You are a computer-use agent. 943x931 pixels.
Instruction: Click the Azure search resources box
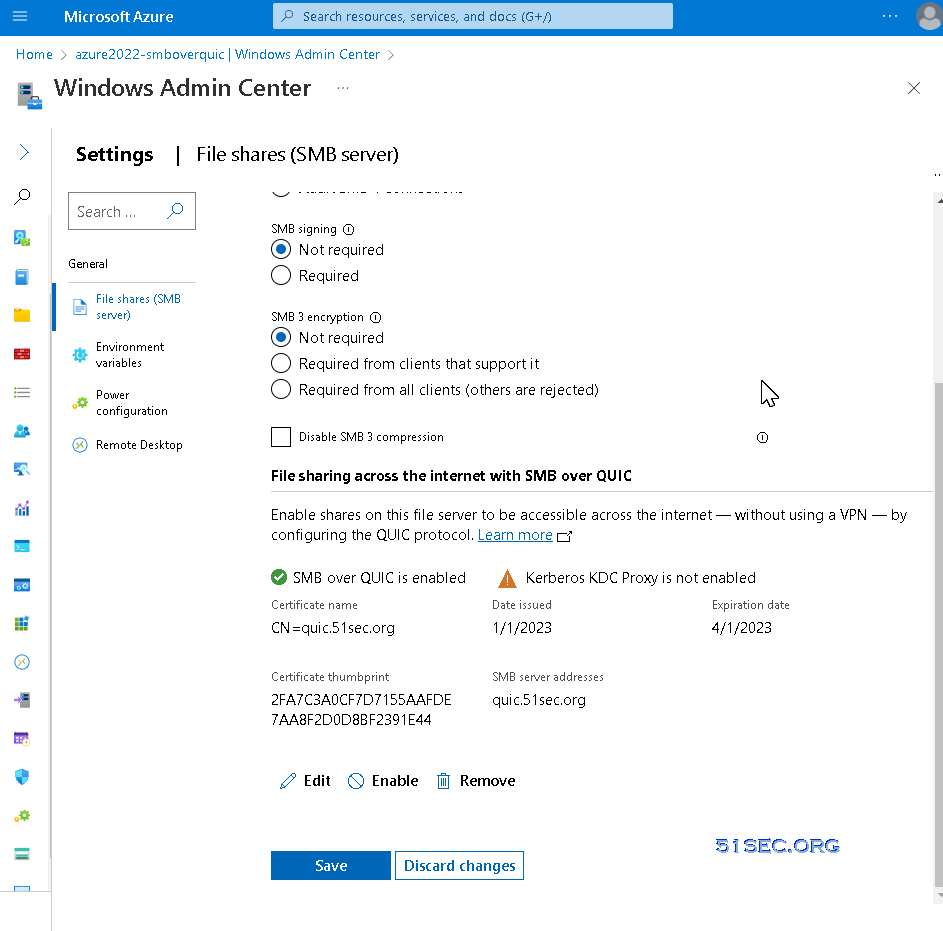coord(473,16)
